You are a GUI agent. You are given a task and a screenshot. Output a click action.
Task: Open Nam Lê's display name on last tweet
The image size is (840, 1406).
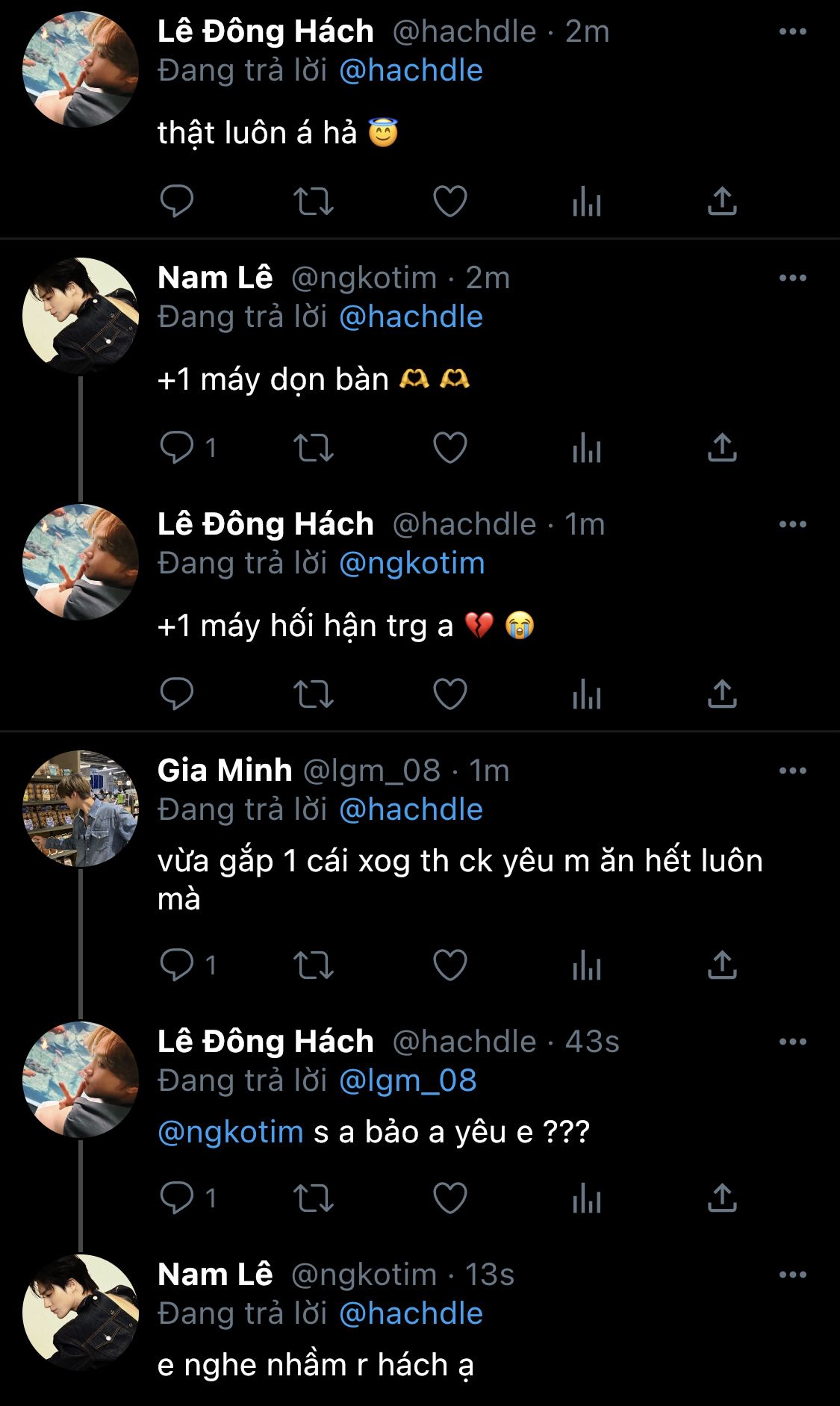tap(215, 1275)
